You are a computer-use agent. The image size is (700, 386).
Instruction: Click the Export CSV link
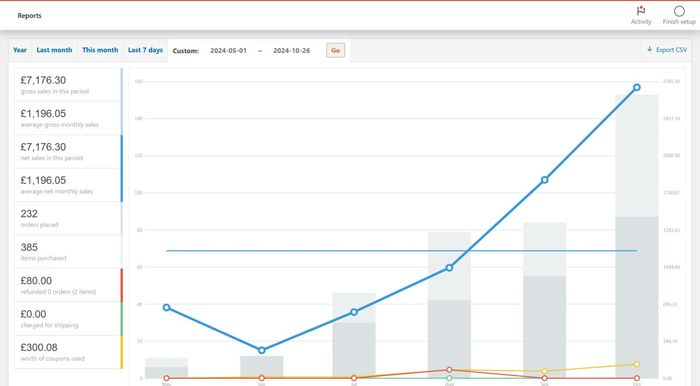click(667, 50)
